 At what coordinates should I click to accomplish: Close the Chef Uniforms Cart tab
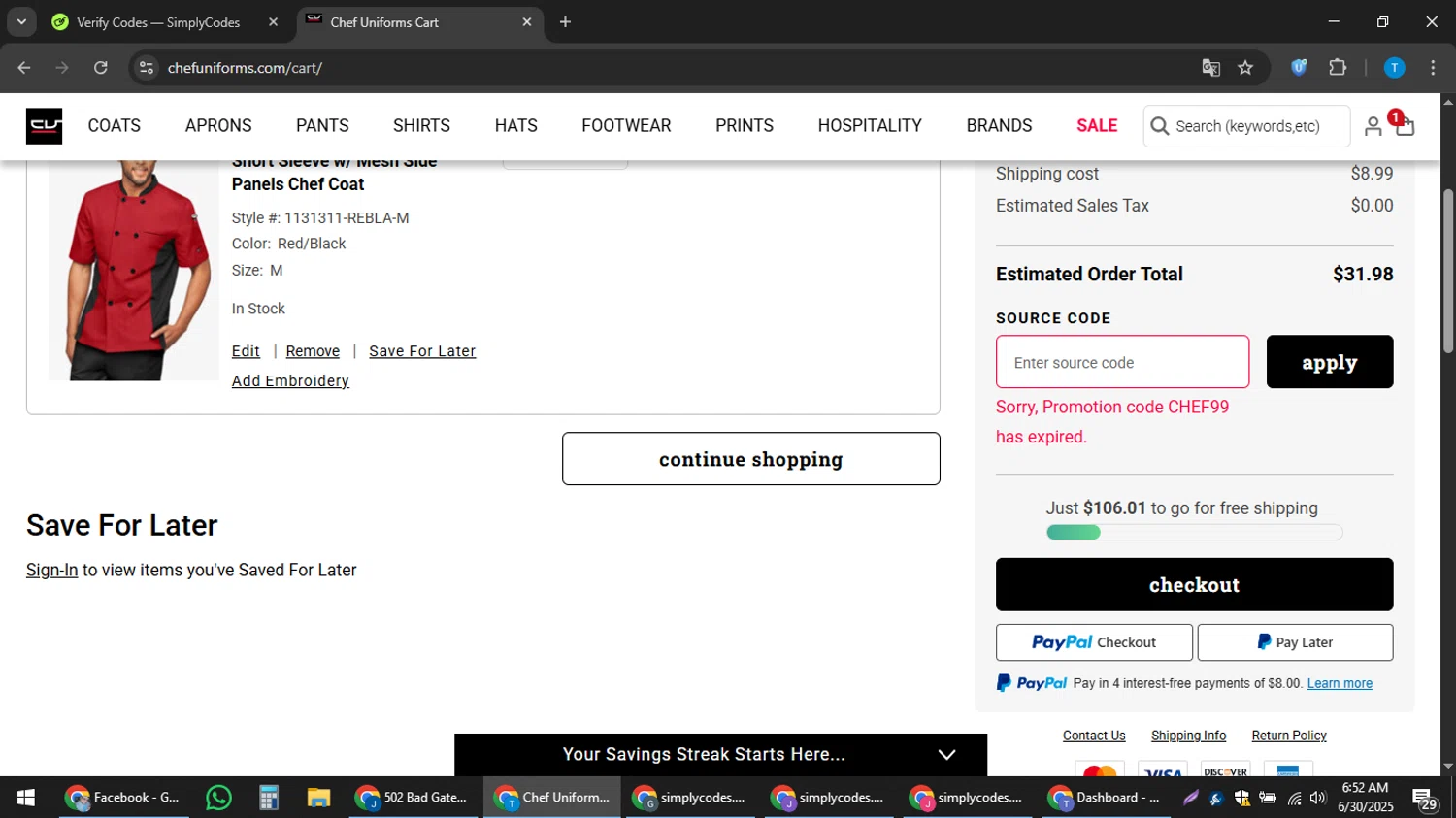click(x=527, y=22)
